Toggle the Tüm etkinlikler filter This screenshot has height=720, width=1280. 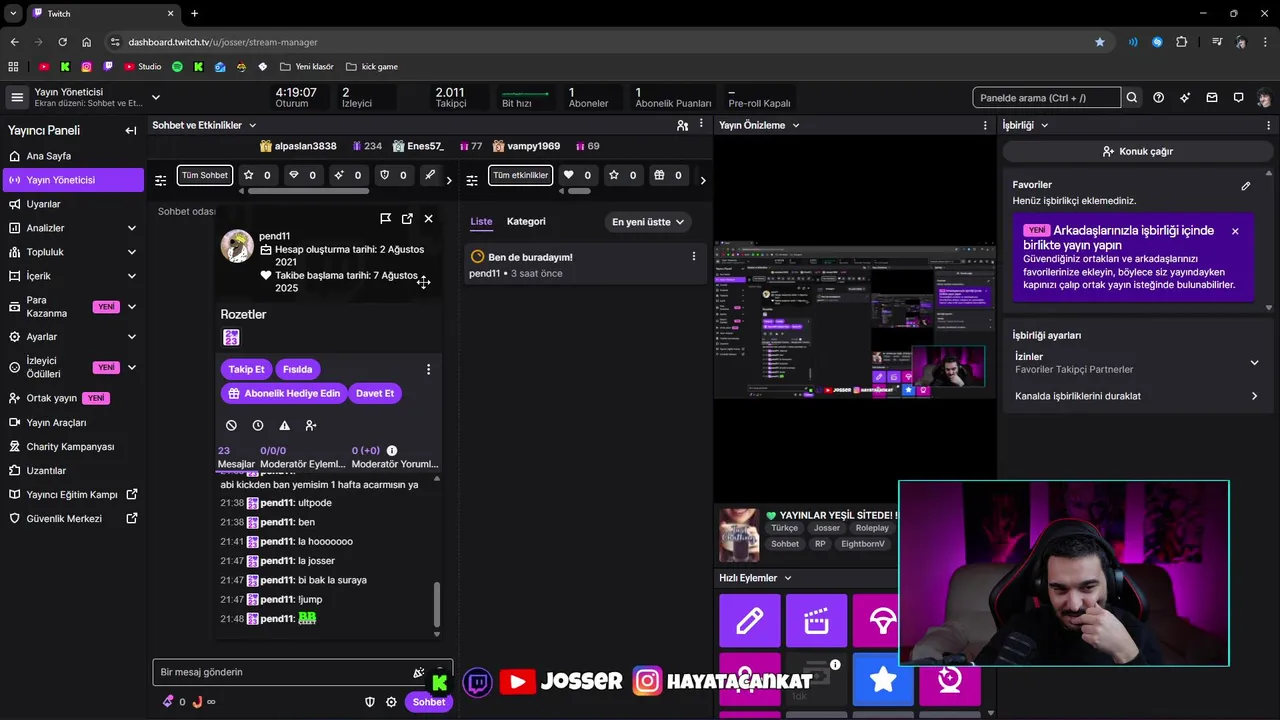(520, 175)
